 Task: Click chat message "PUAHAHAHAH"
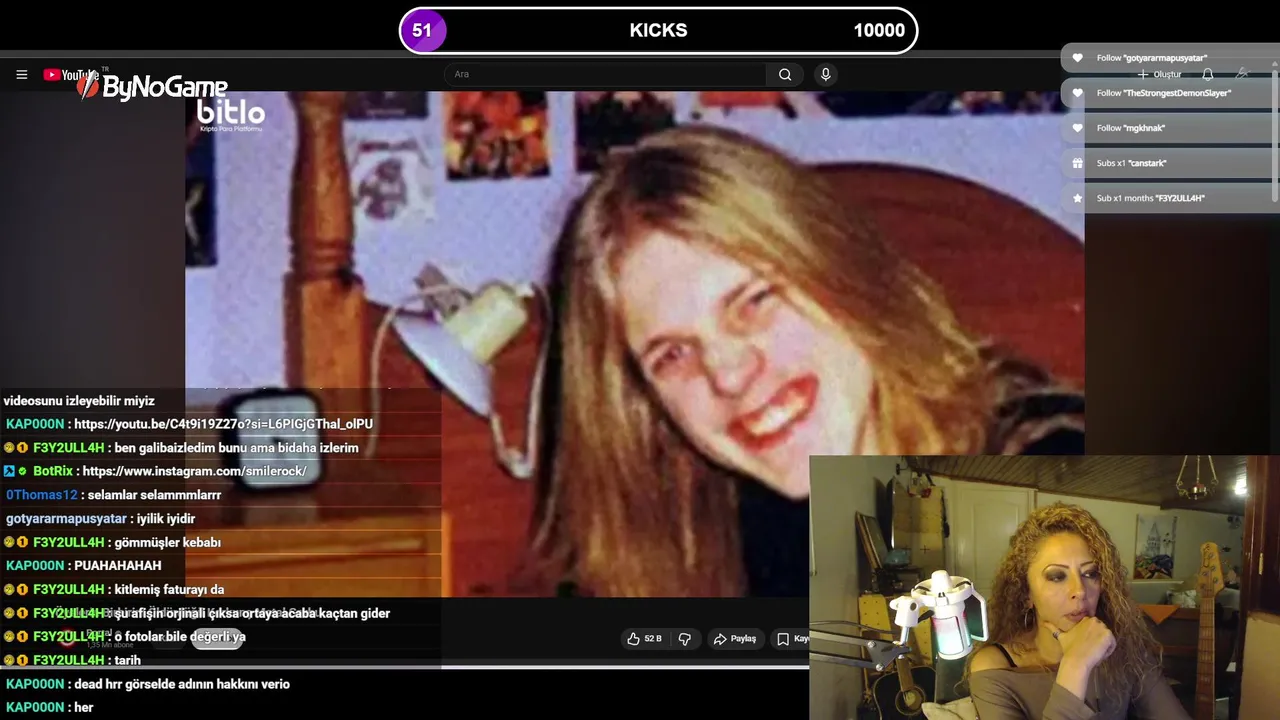117,565
